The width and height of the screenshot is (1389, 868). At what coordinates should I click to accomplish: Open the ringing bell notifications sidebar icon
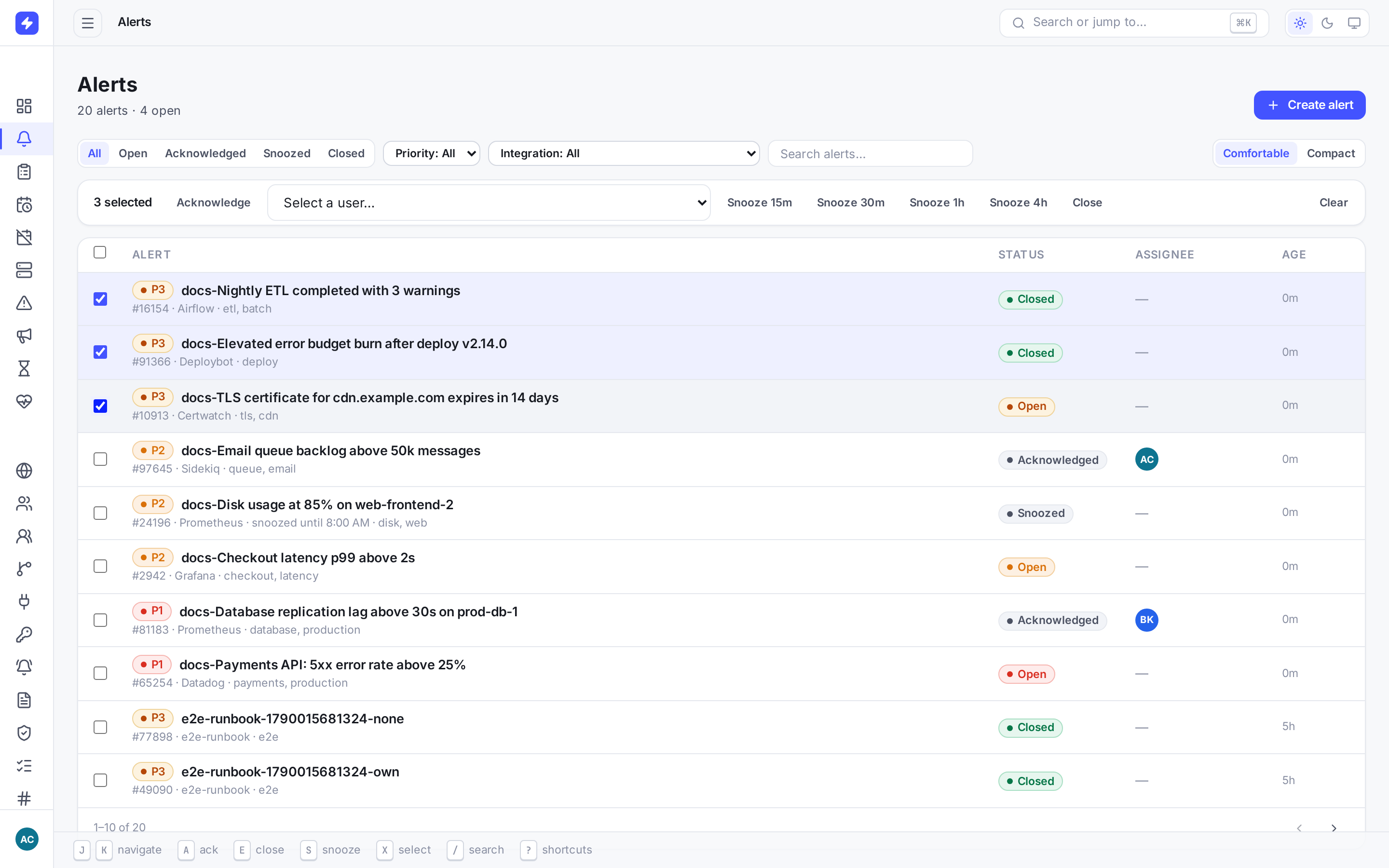coord(24,667)
